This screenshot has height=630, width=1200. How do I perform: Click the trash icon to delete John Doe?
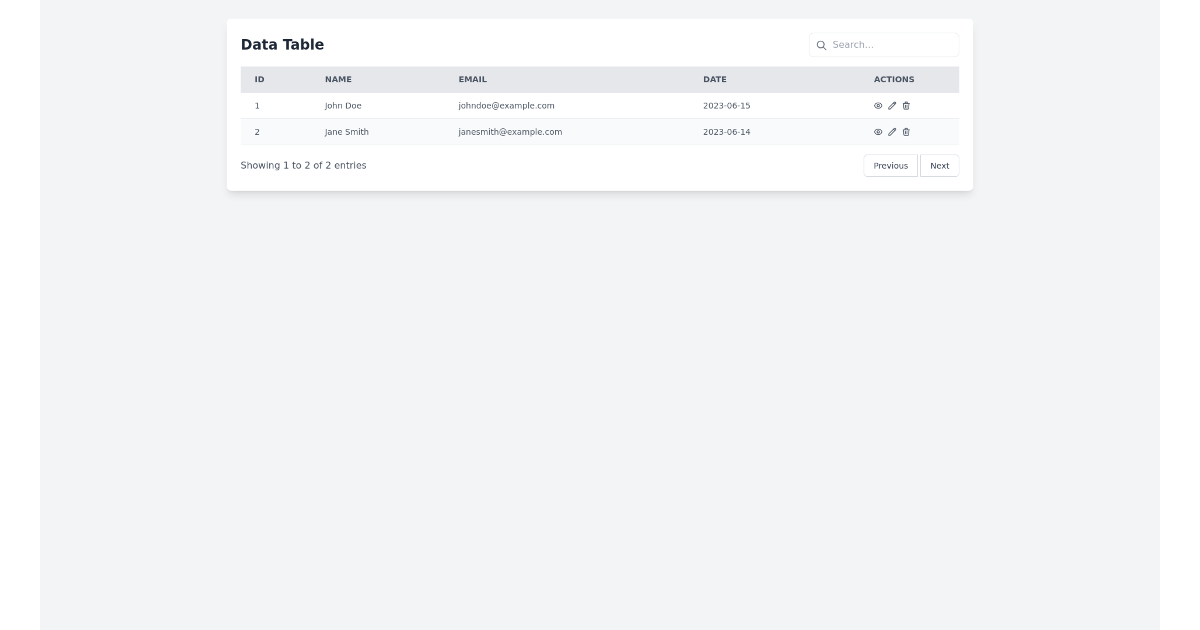[x=906, y=105]
